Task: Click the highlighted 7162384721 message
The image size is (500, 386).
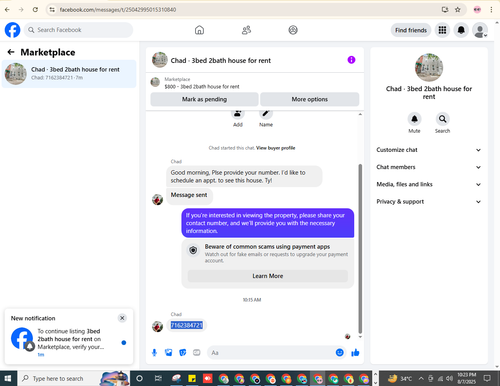Action: [x=187, y=325]
